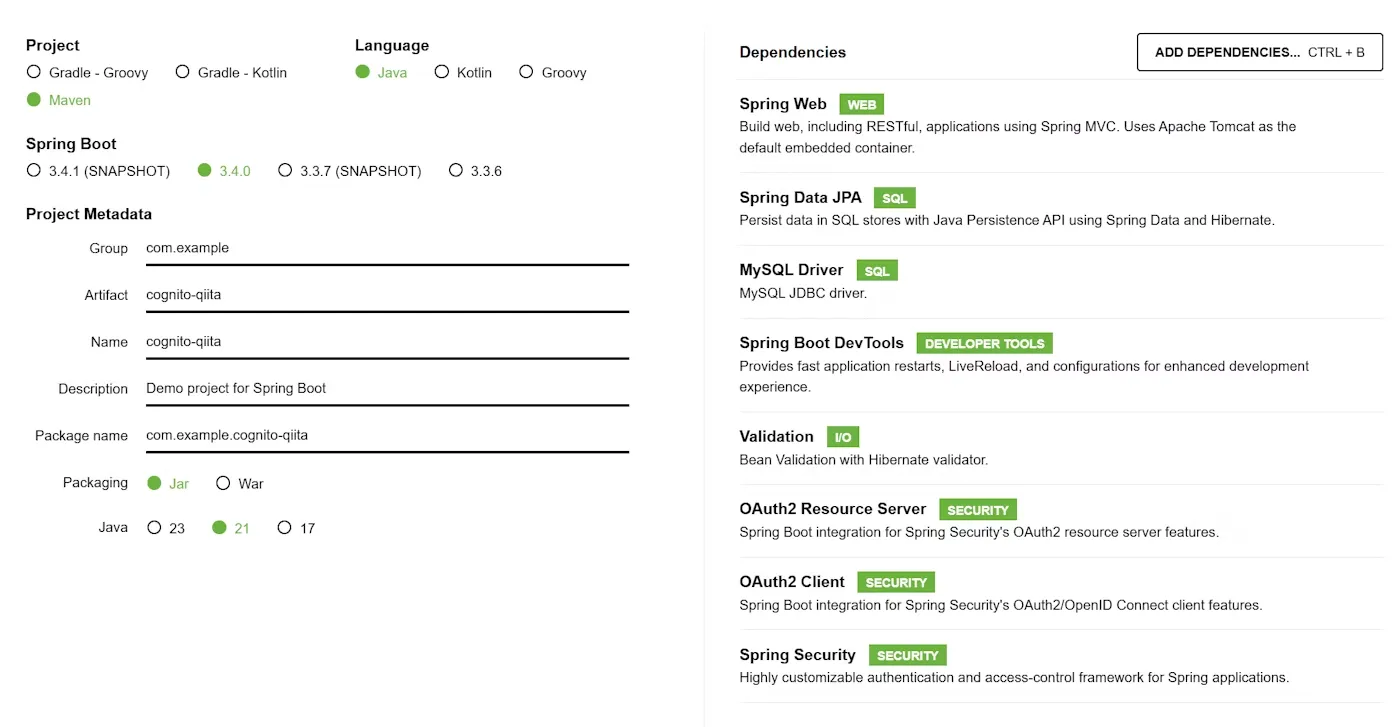Select the Gradle - Groovy project option
The width and height of the screenshot is (1400, 727).
35,72
